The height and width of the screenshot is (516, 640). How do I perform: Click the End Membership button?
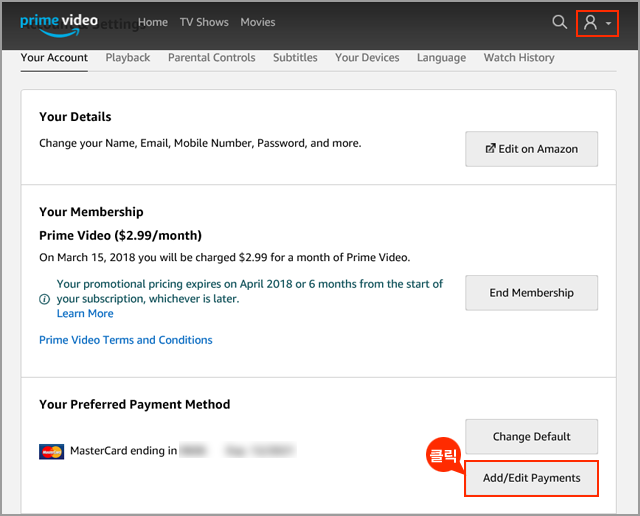pyautogui.click(x=531, y=293)
